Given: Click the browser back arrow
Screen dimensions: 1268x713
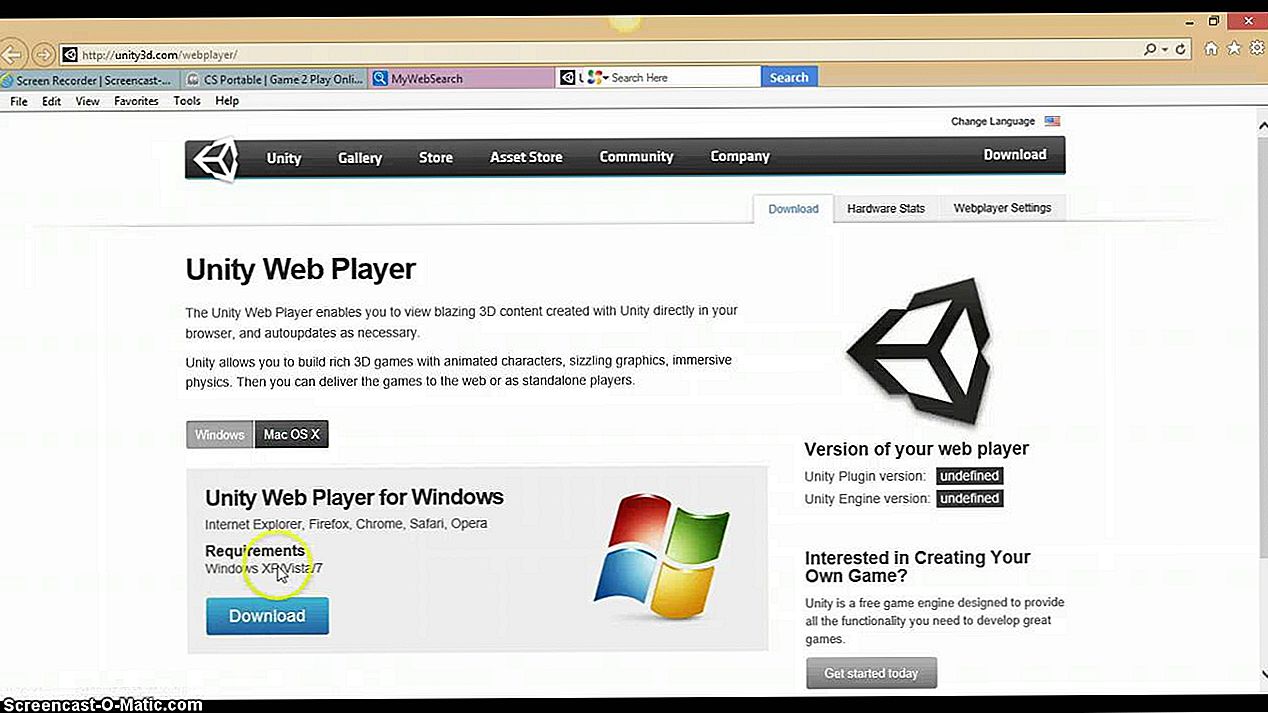Looking at the screenshot, I should click(11, 54).
